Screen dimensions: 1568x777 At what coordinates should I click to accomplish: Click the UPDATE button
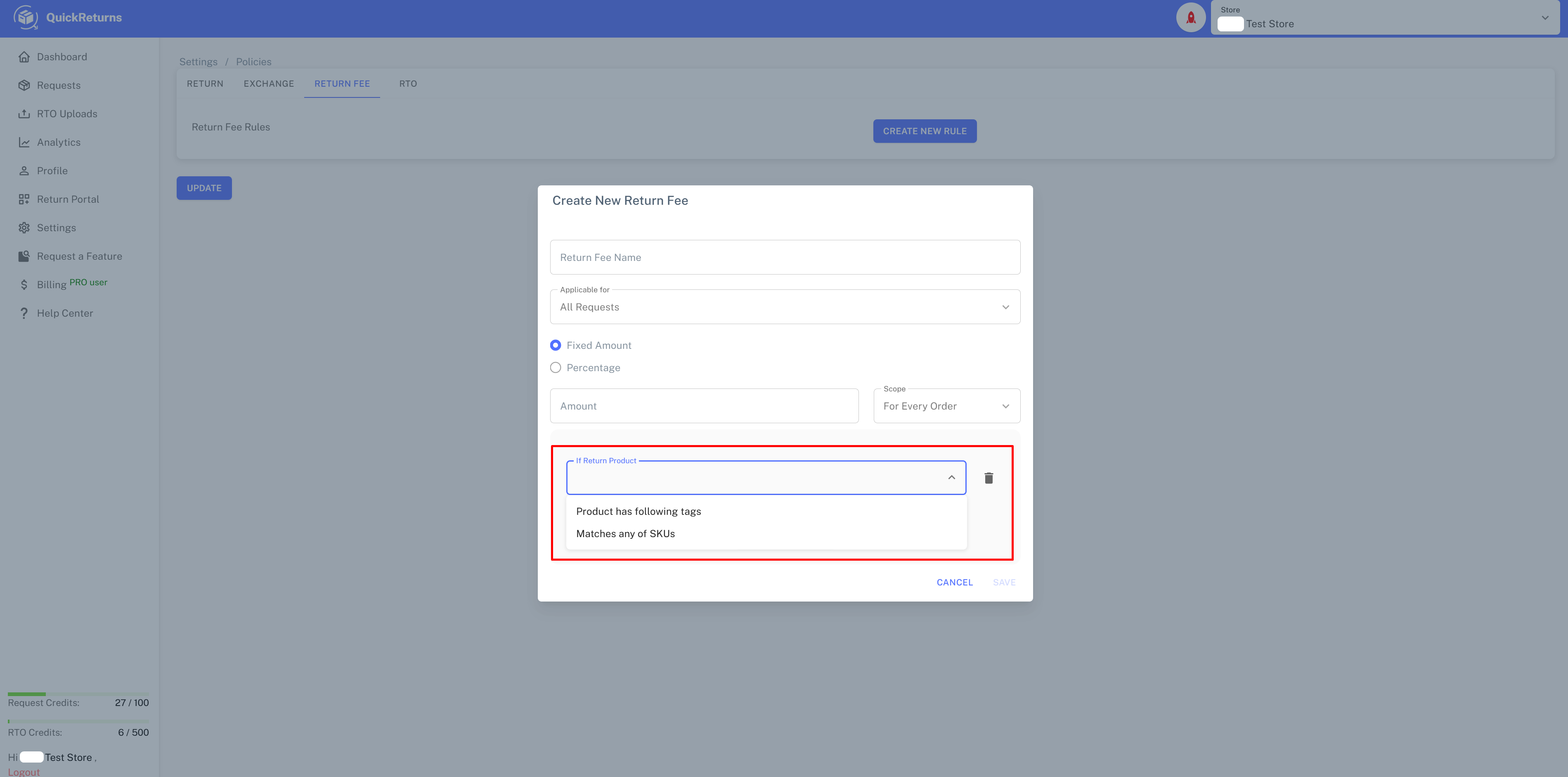click(204, 188)
